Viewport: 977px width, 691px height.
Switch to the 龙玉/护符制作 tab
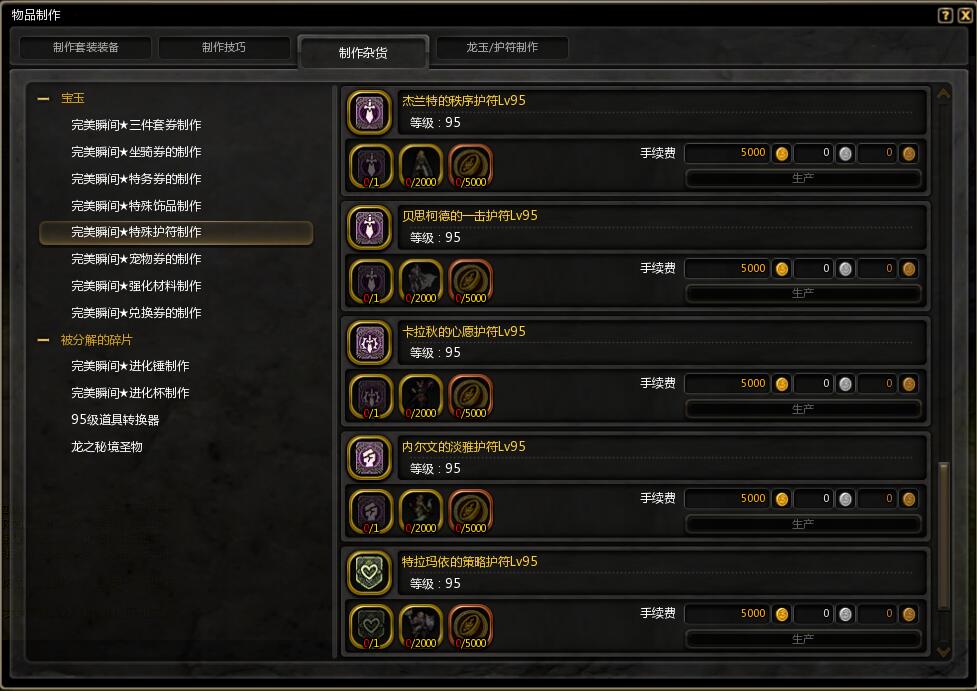(502, 47)
